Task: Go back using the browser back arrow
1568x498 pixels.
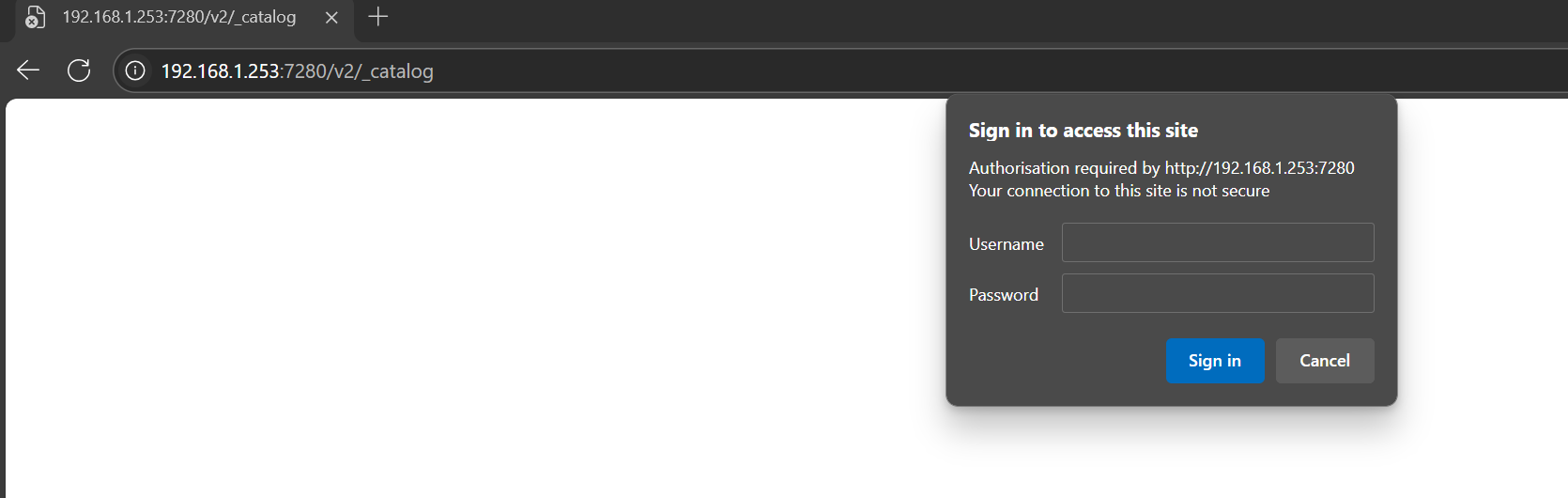Action: tap(28, 70)
